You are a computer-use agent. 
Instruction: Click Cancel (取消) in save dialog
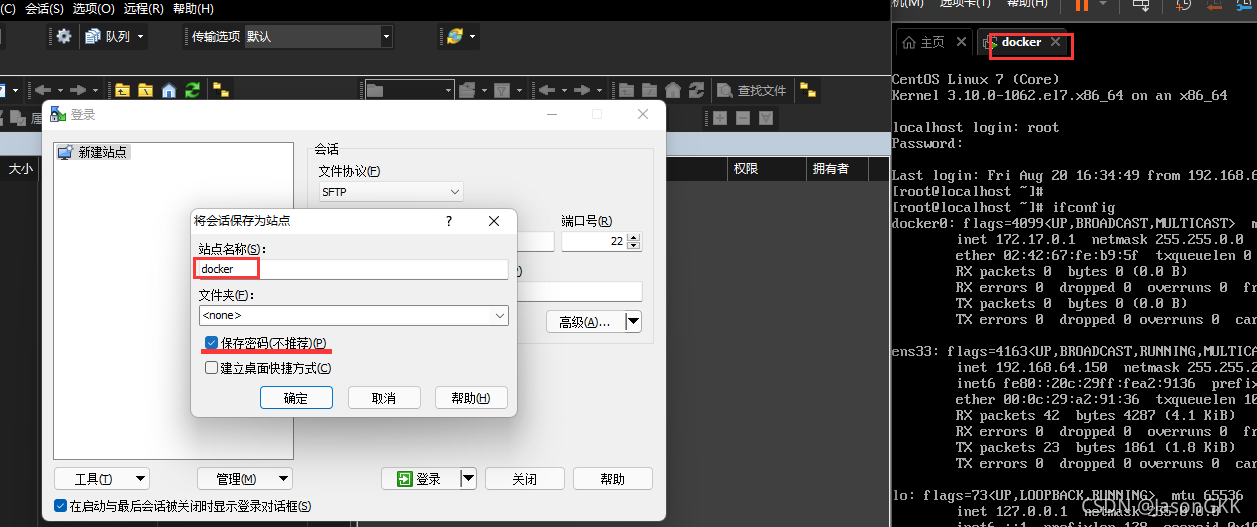(384, 398)
